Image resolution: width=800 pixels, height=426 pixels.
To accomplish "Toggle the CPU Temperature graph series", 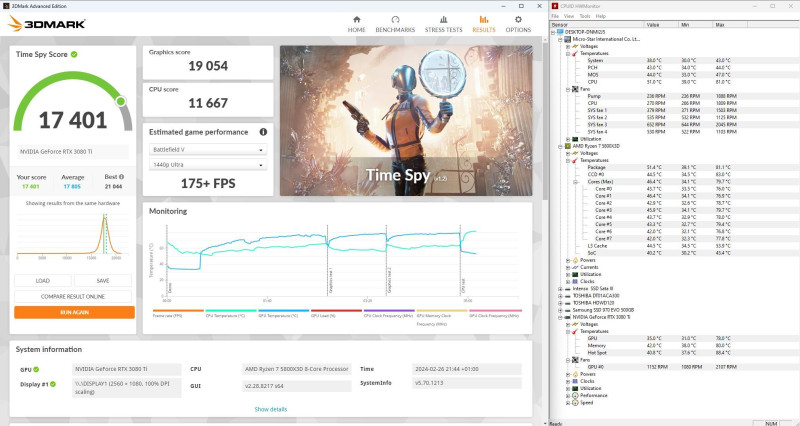I will click(231, 313).
